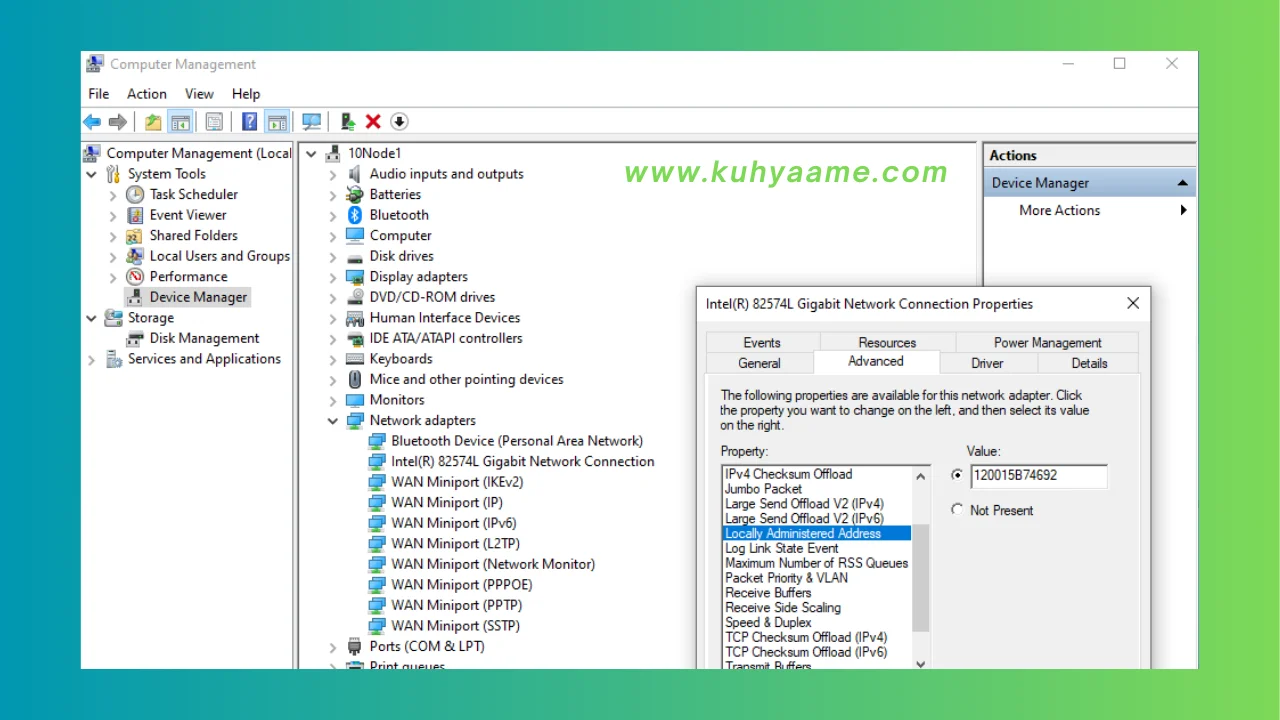1280x720 pixels.
Task: Switch to the General tab
Action: [x=760, y=363]
